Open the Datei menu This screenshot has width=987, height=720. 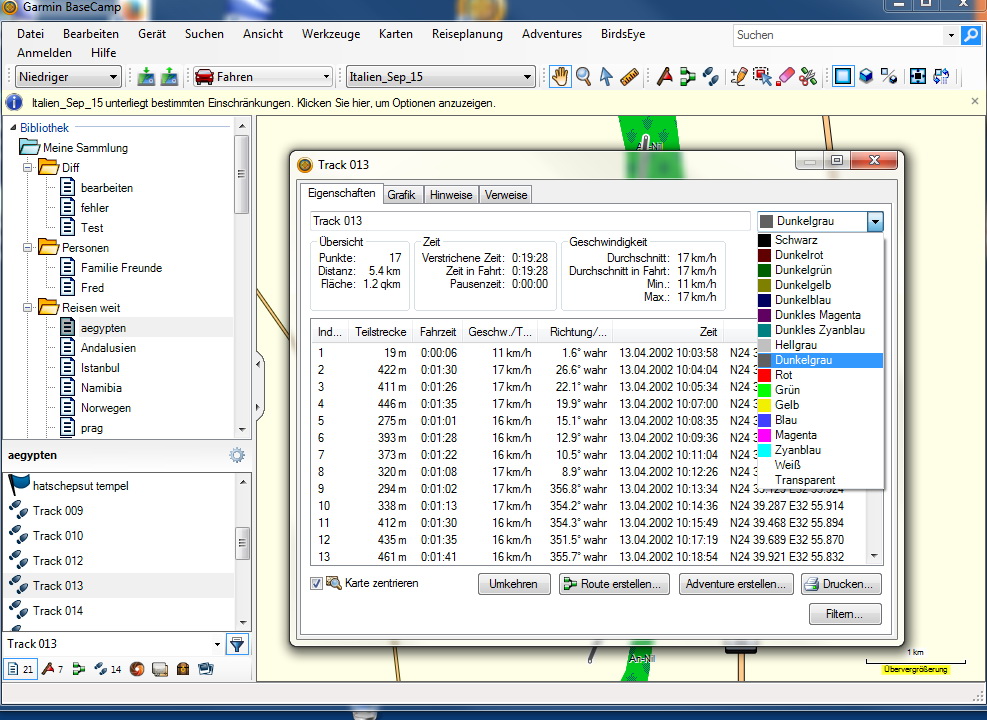[31, 34]
